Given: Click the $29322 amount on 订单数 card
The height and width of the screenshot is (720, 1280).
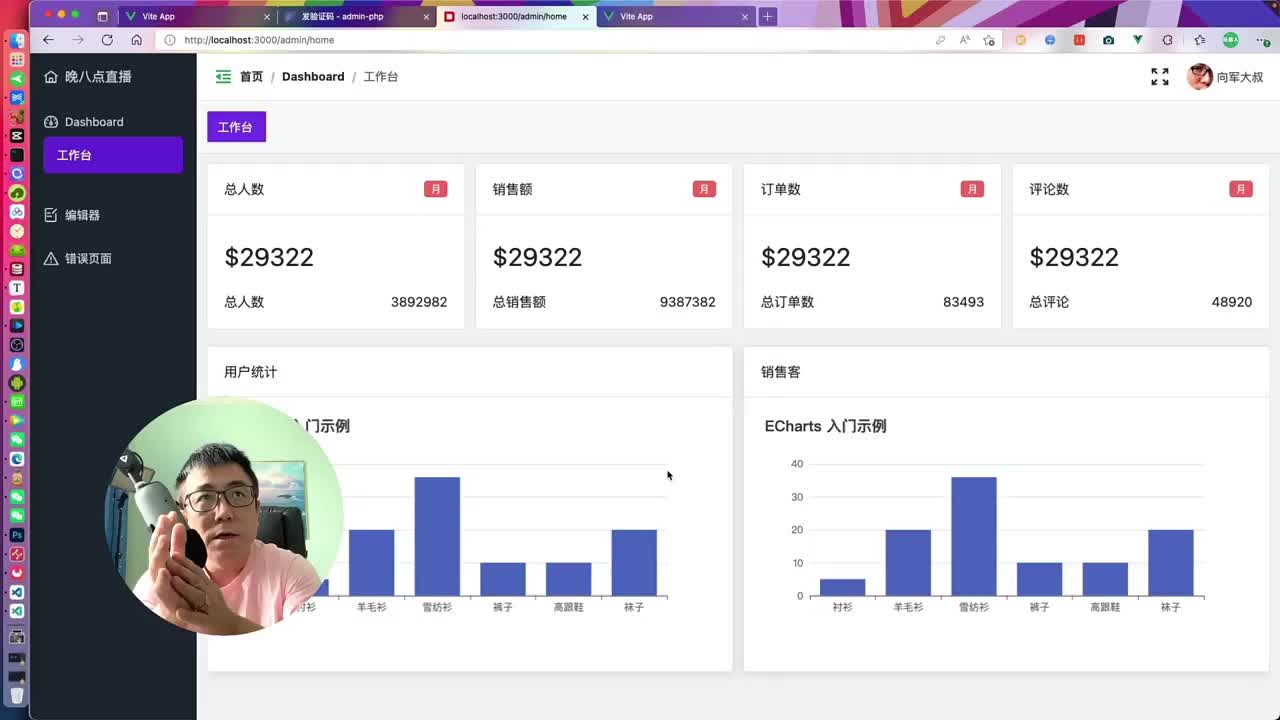Looking at the screenshot, I should coord(806,257).
